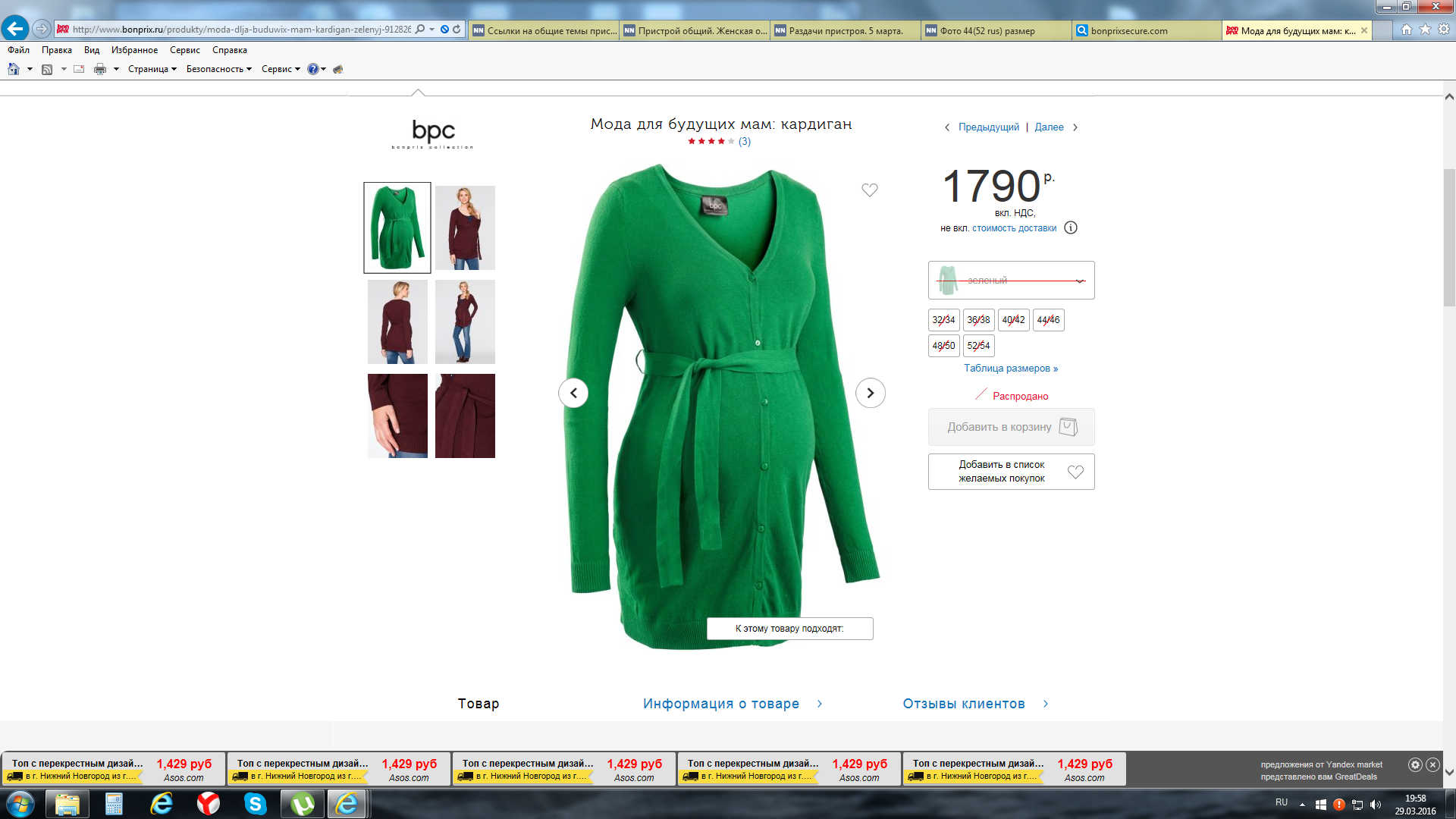Open стоимость доставки link

(1015, 228)
